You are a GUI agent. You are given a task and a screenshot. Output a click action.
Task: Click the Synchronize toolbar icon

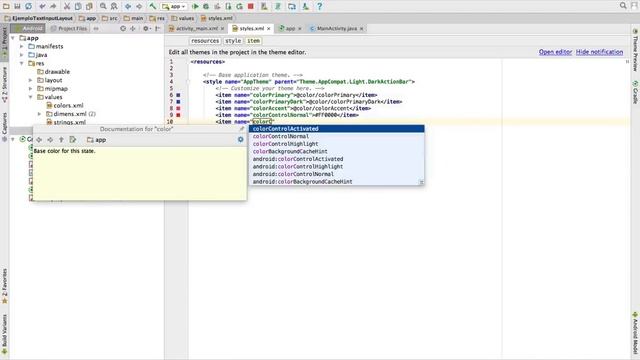pos(29,6)
